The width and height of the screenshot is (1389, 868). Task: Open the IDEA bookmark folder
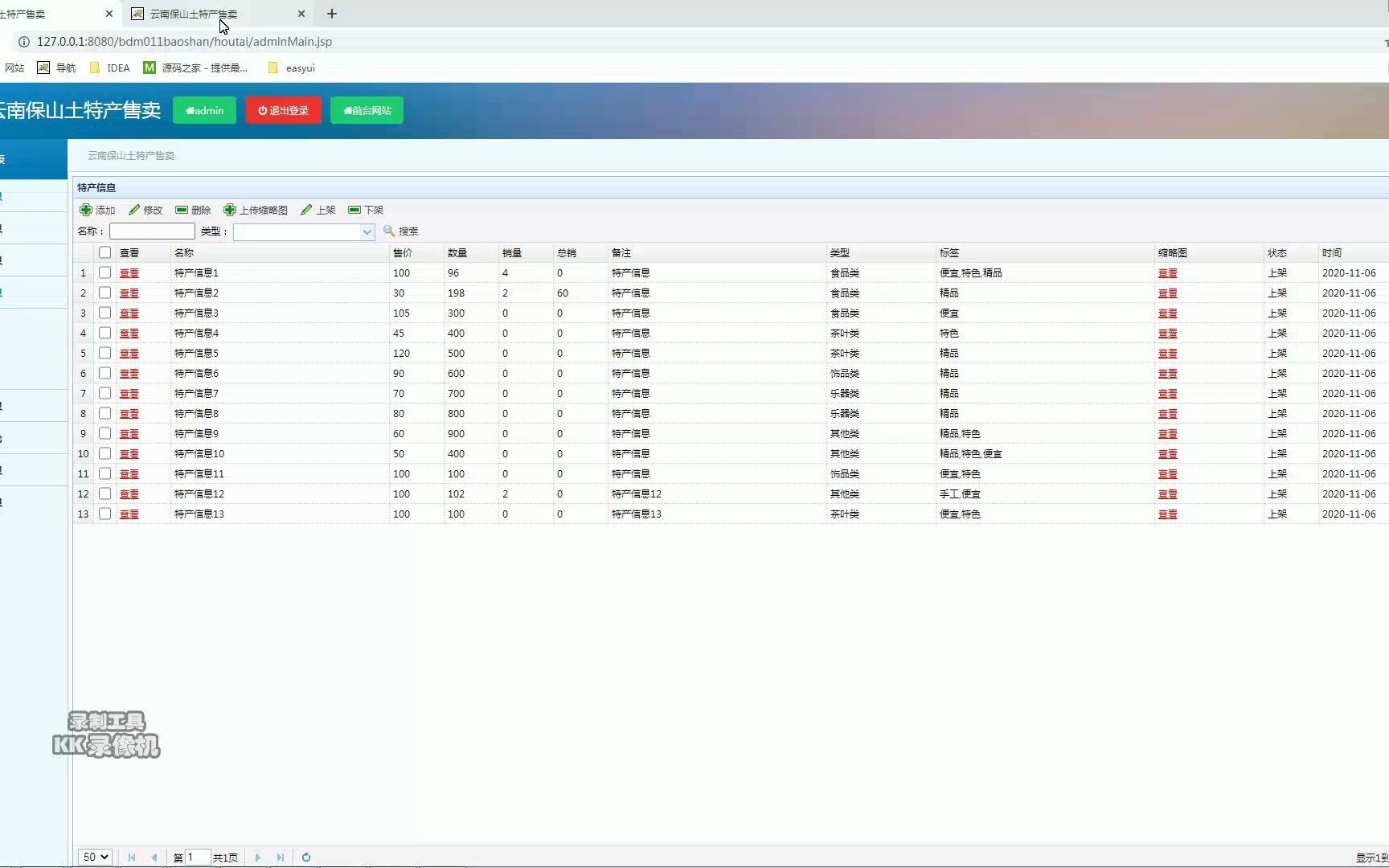pyautogui.click(x=109, y=68)
